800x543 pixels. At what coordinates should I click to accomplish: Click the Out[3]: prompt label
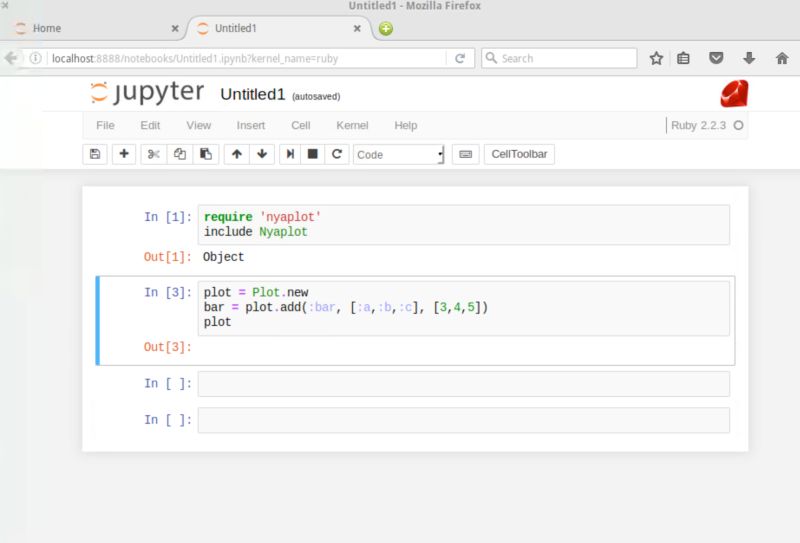pyautogui.click(x=168, y=348)
